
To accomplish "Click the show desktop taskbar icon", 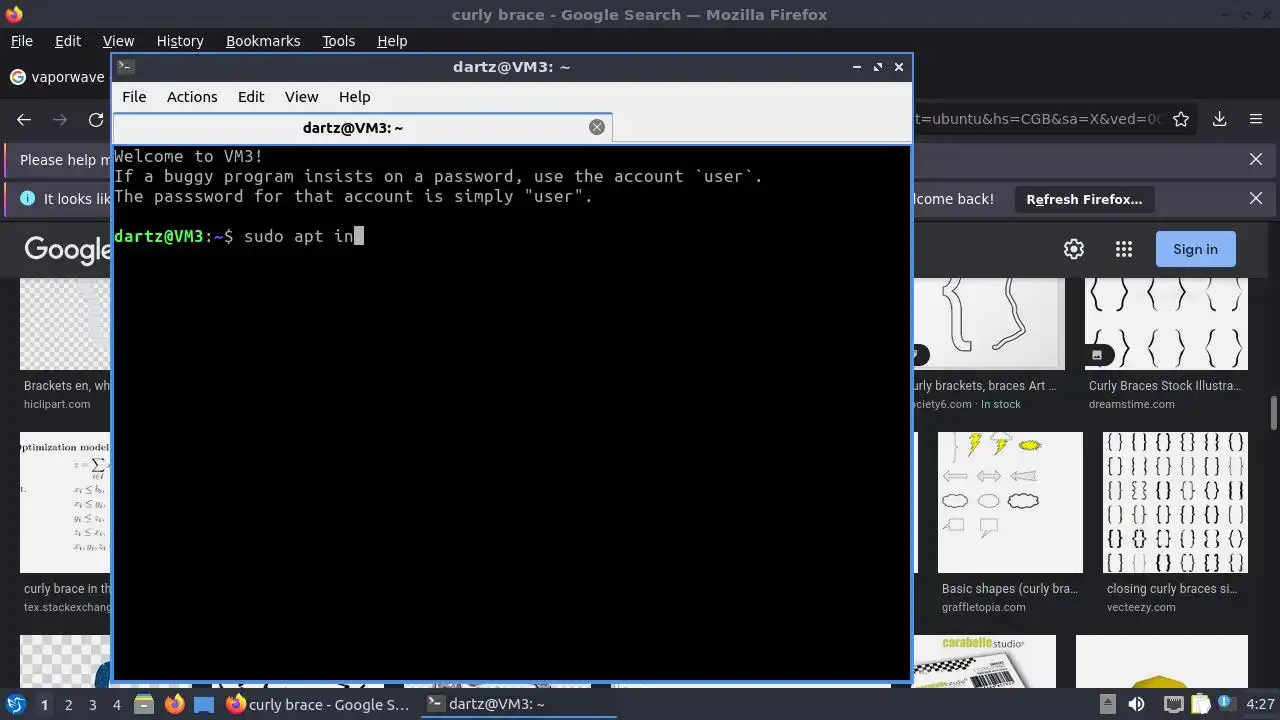I will click(204, 704).
